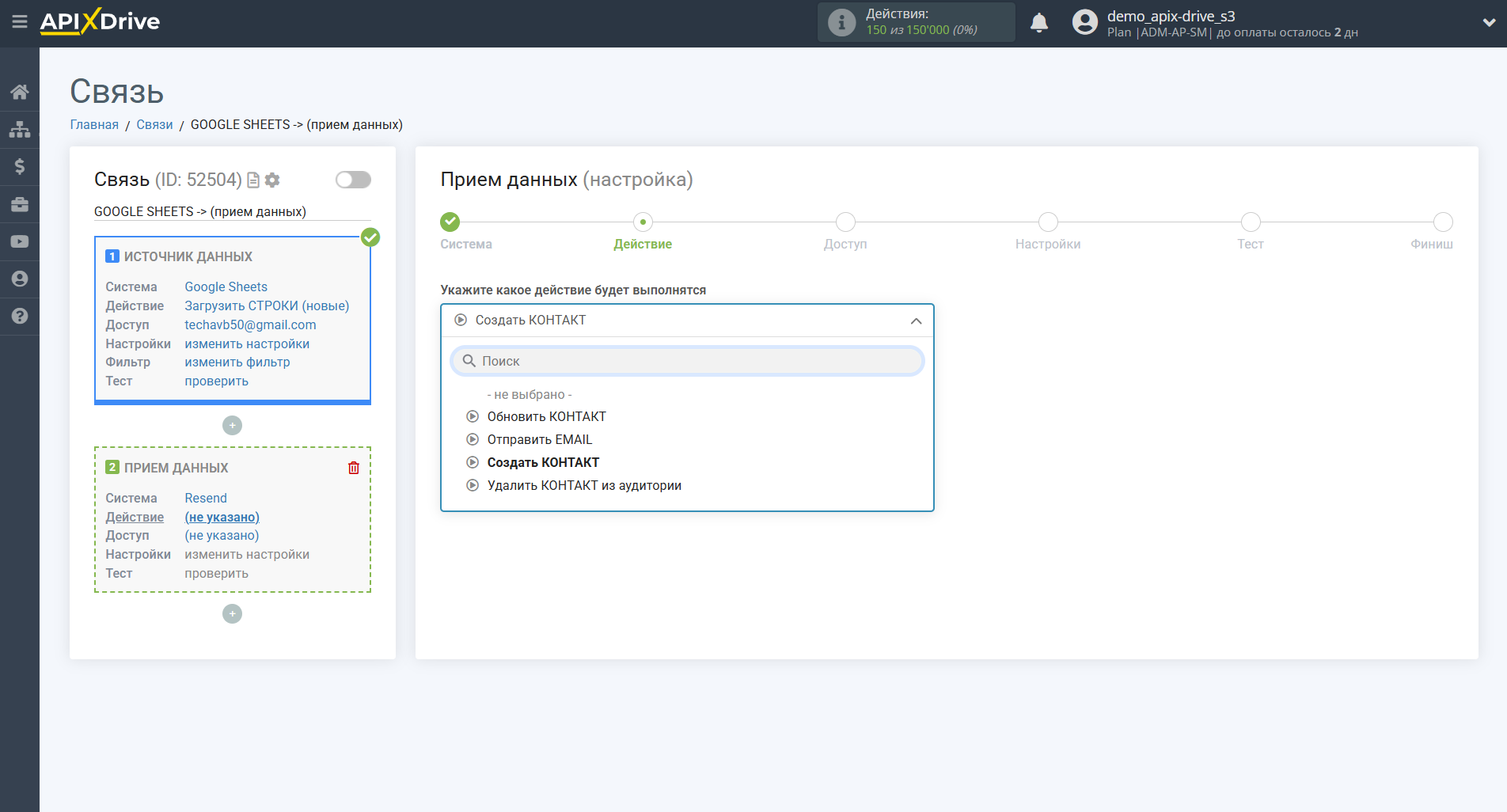Screen dimensions: 1507x812
Task: Choose the 'Отправить EMAIL' action option
Action: point(539,439)
